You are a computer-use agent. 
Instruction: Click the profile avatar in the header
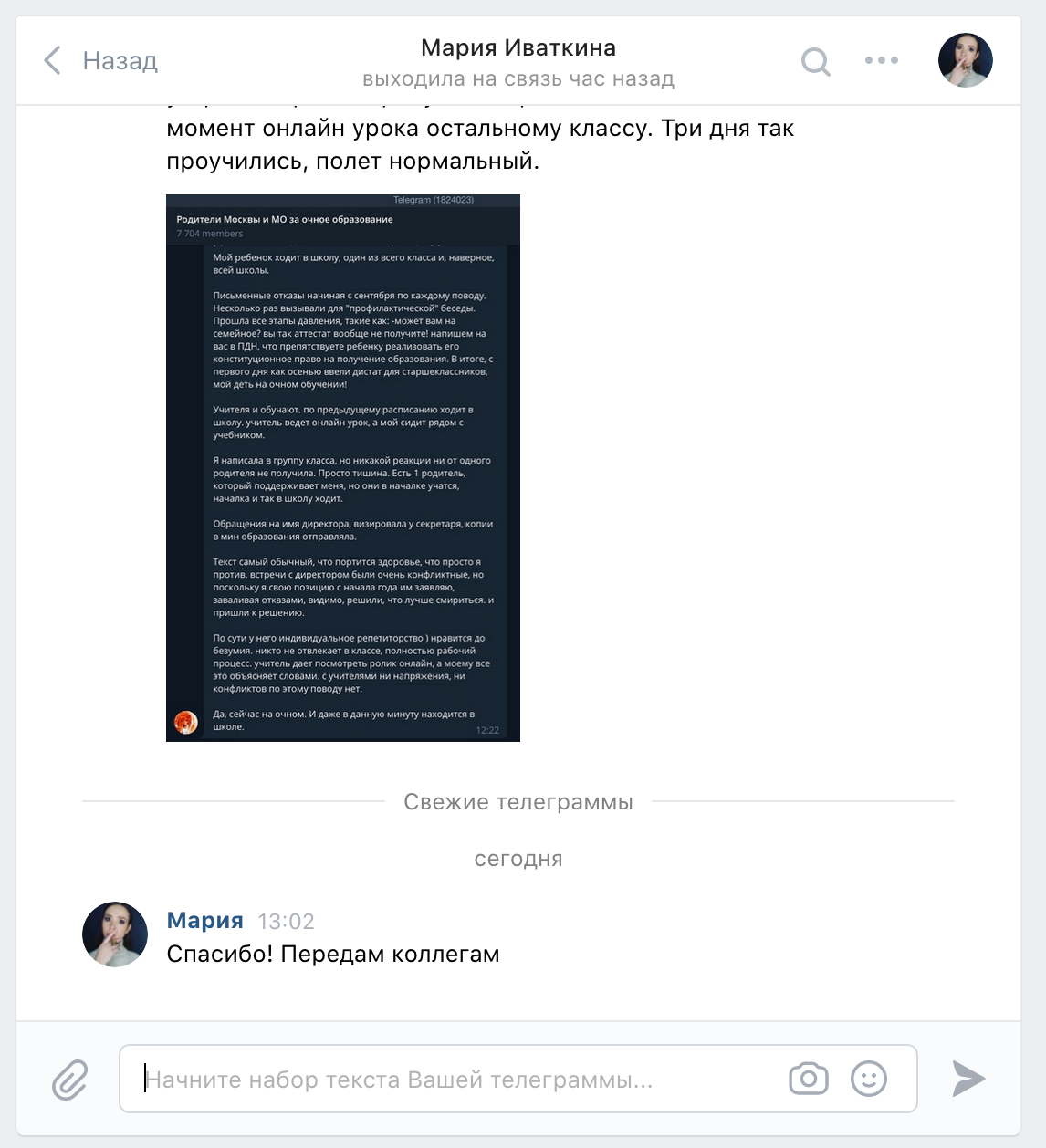click(966, 60)
